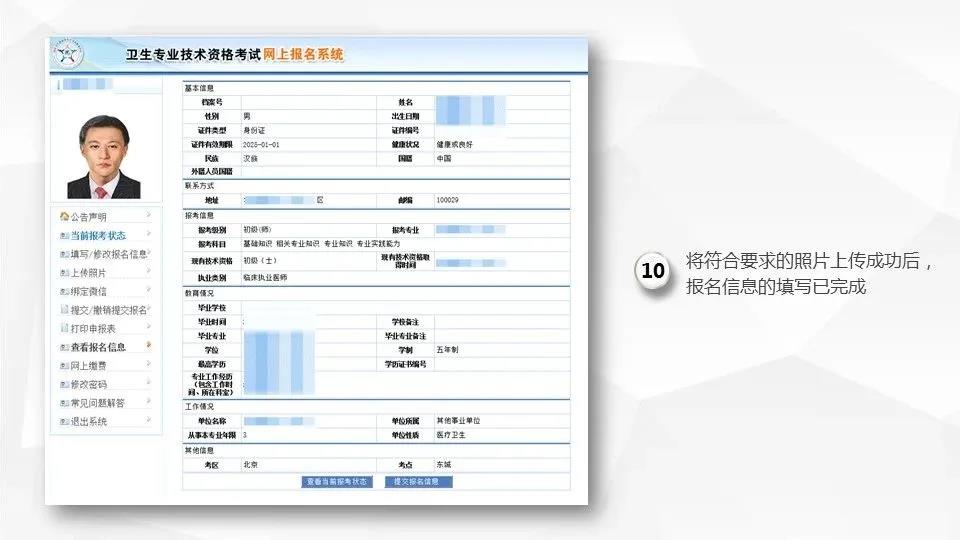
Task: Click document icon beside 打印申报表
Action: 64,328
